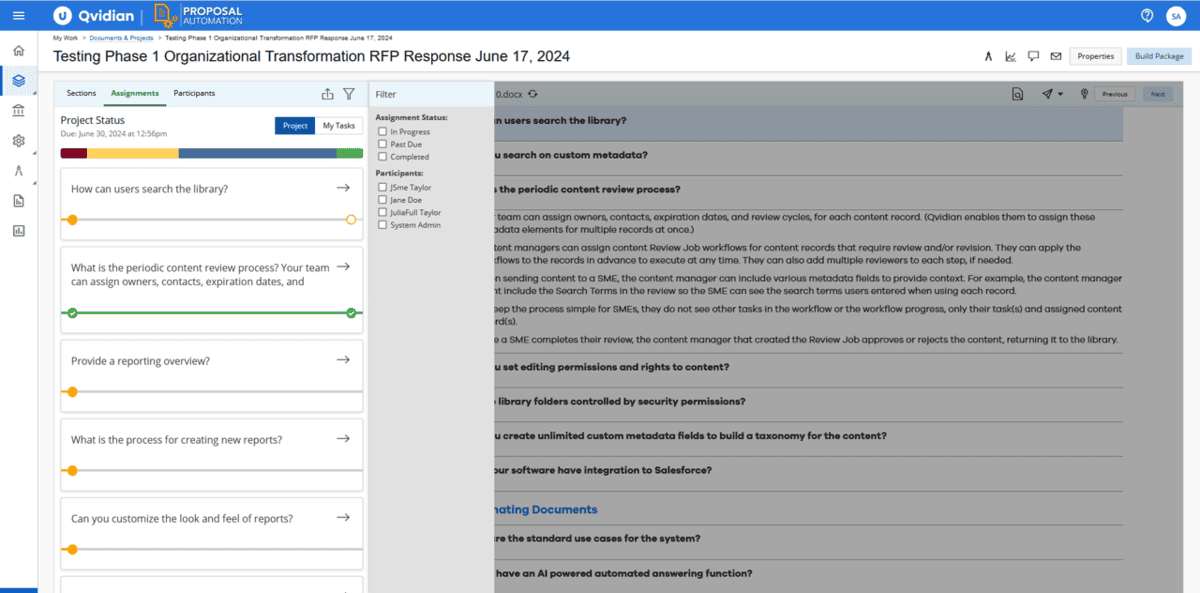This screenshot has height=593, width=1200.
Task: Open the reports chart icon in sidebar
Action: [17, 230]
